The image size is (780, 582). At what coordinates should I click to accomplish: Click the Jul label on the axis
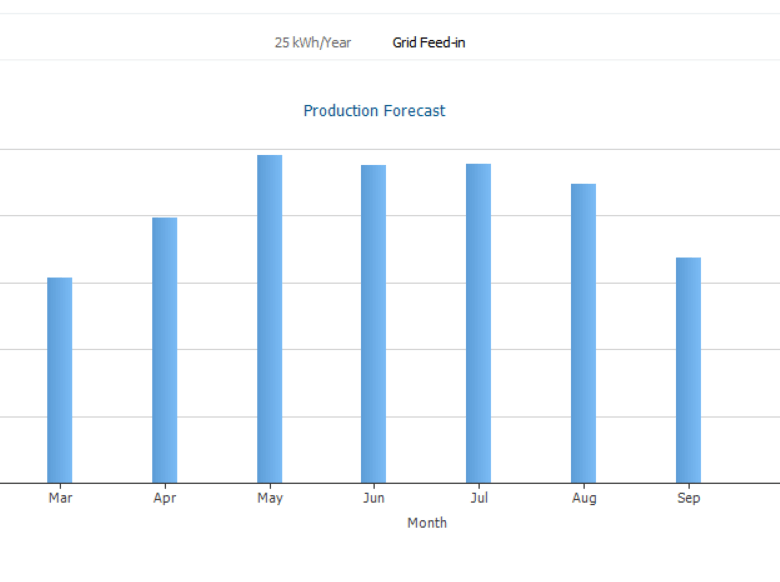478,498
